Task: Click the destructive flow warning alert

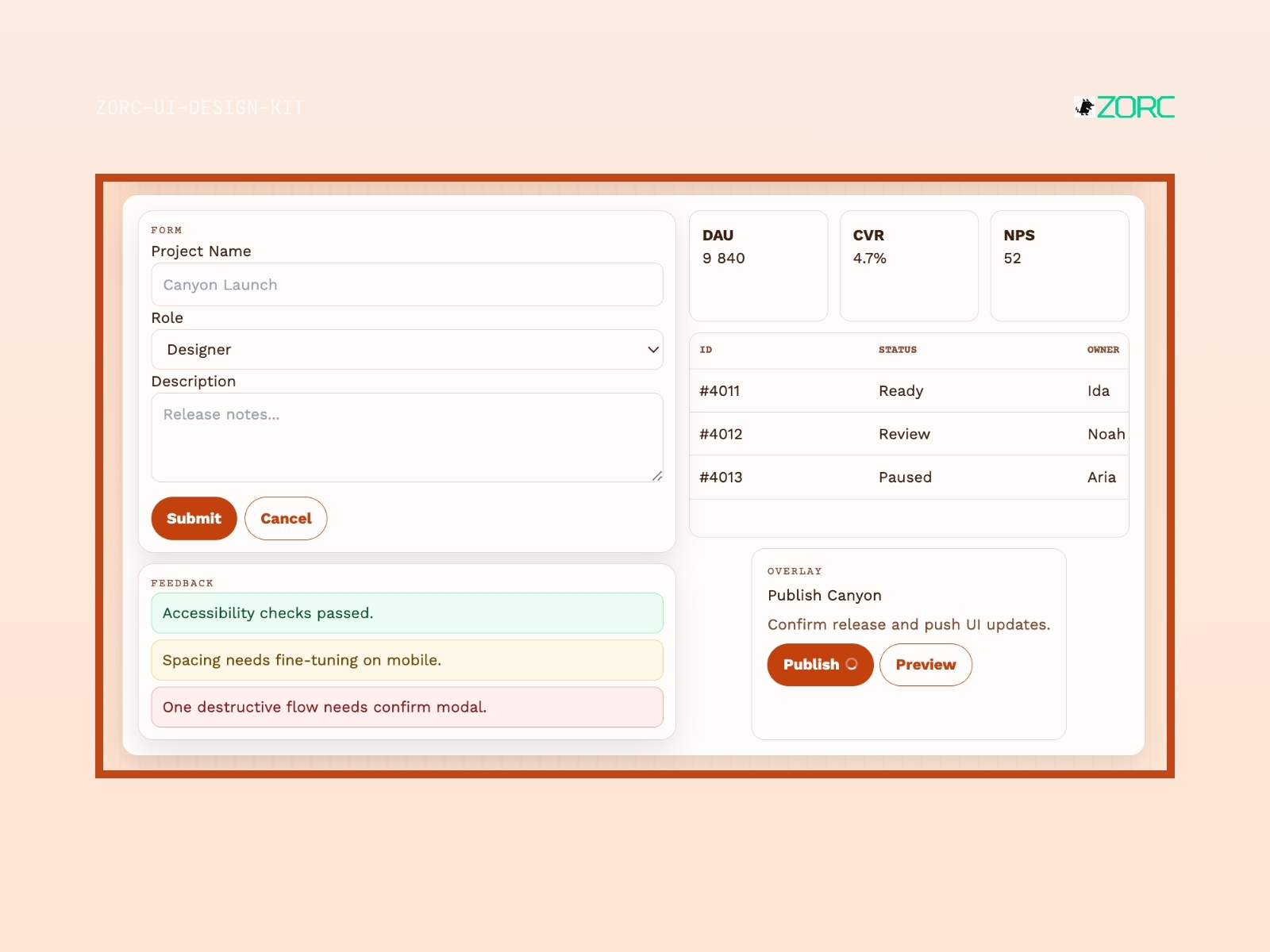Action: (x=407, y=707)
